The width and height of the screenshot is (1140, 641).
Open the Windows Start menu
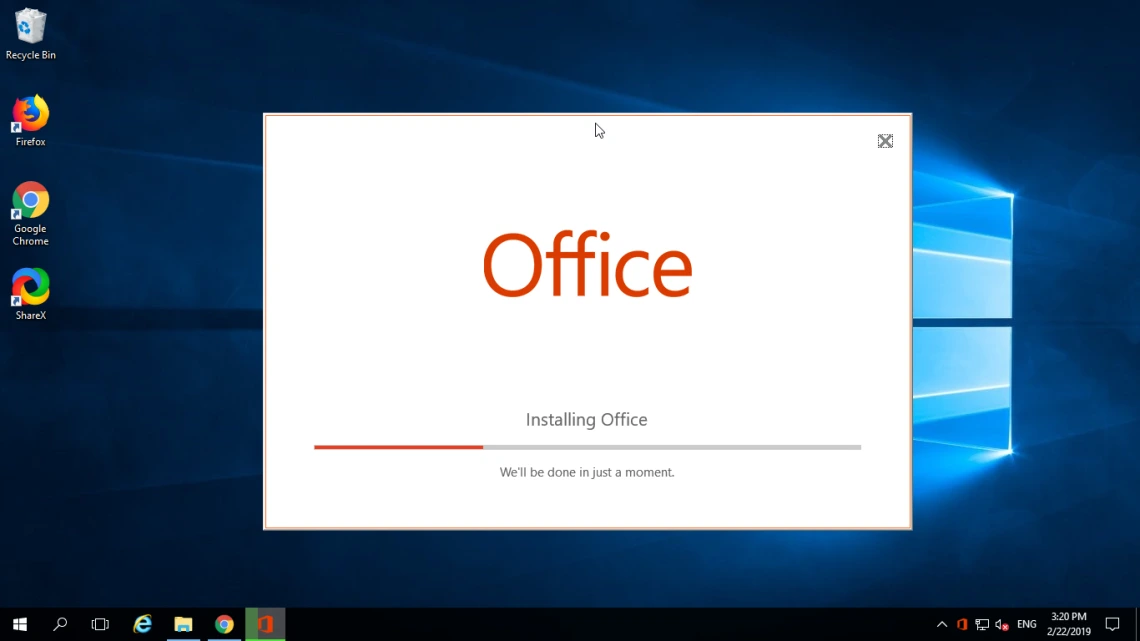click(x=20, y=624)
